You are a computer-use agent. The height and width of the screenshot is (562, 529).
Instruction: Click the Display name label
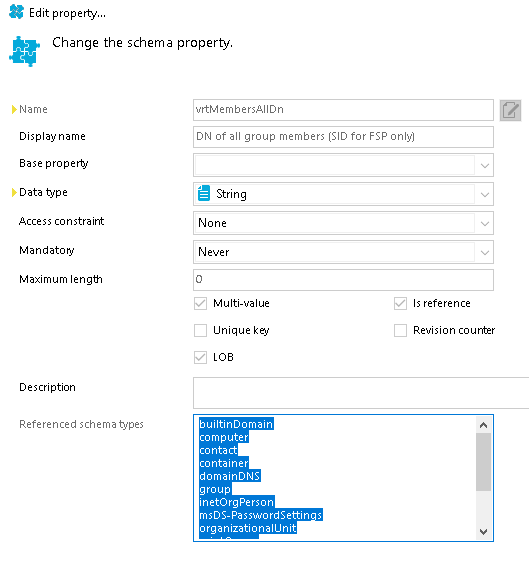tap(52, 136)
